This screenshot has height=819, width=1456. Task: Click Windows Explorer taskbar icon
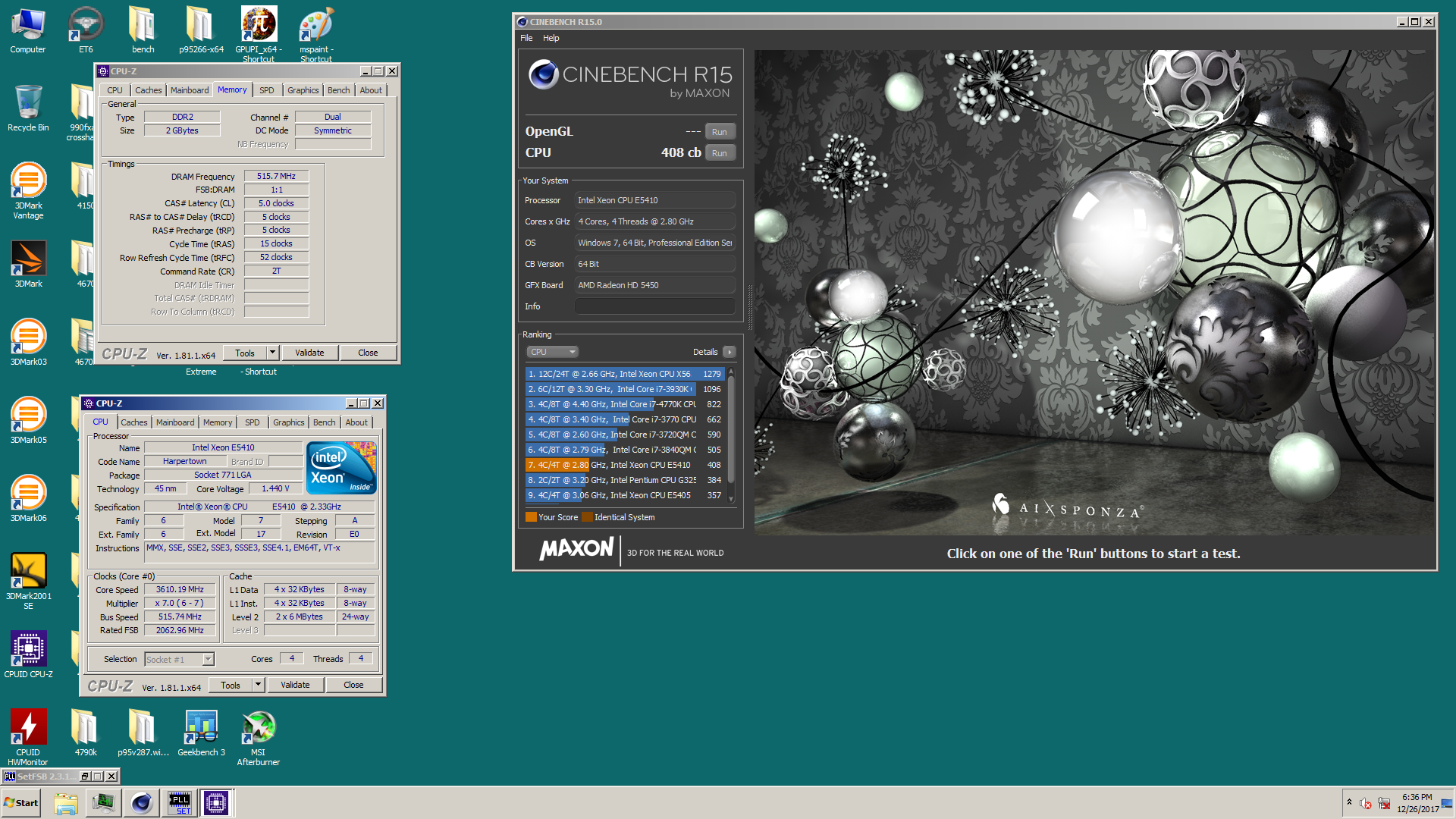(x=66, y=803)
